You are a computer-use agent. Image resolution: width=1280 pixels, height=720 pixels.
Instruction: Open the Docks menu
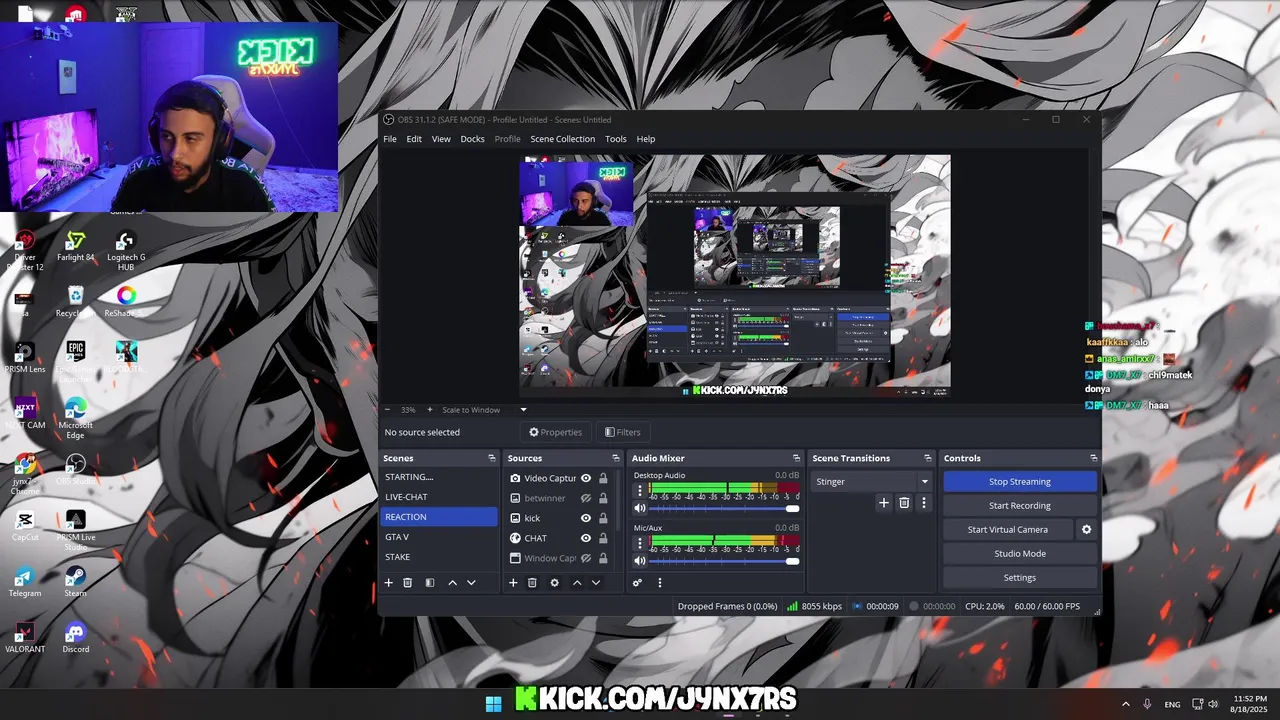472,139
